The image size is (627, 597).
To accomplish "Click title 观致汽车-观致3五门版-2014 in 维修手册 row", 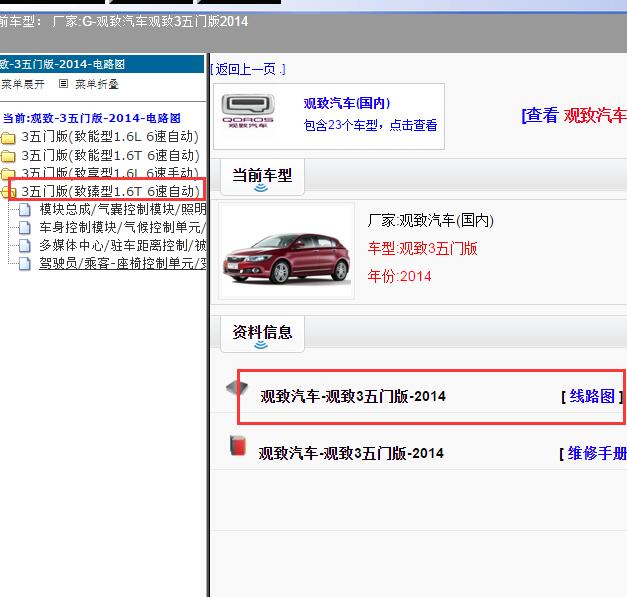I will (351, 453).
